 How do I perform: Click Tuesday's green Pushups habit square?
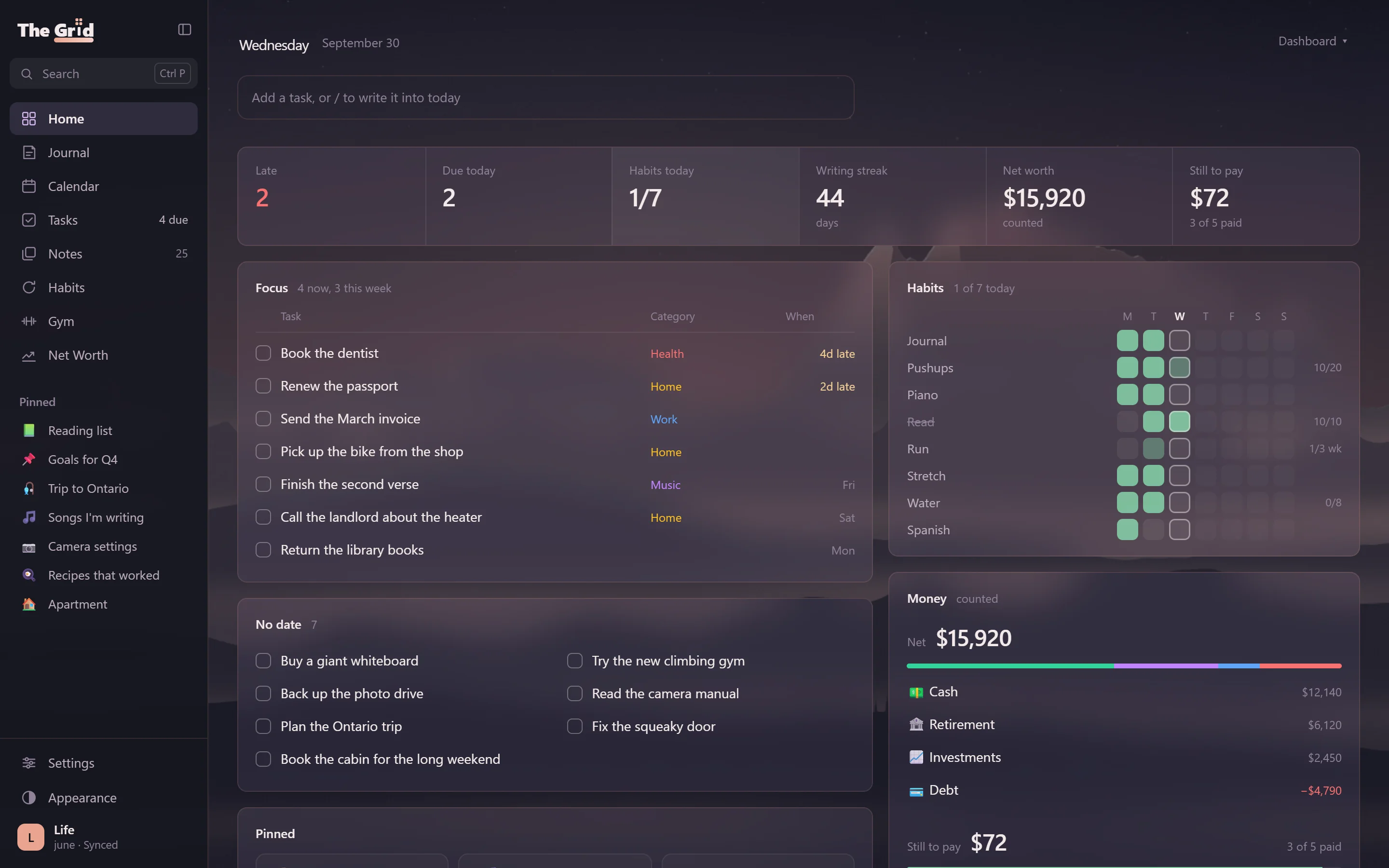pos(1154,367)
